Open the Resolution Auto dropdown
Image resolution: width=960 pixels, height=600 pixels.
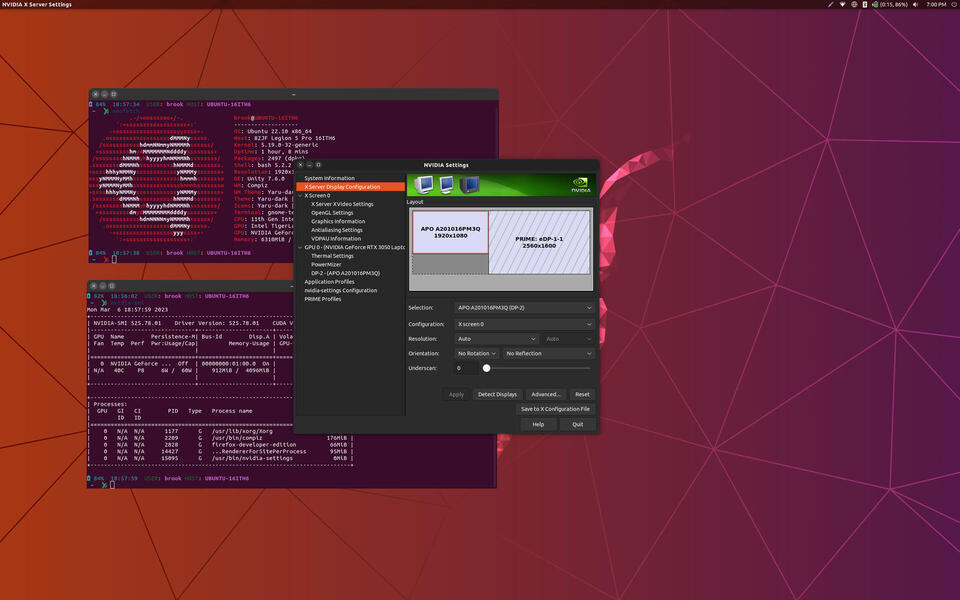[497, 339]
